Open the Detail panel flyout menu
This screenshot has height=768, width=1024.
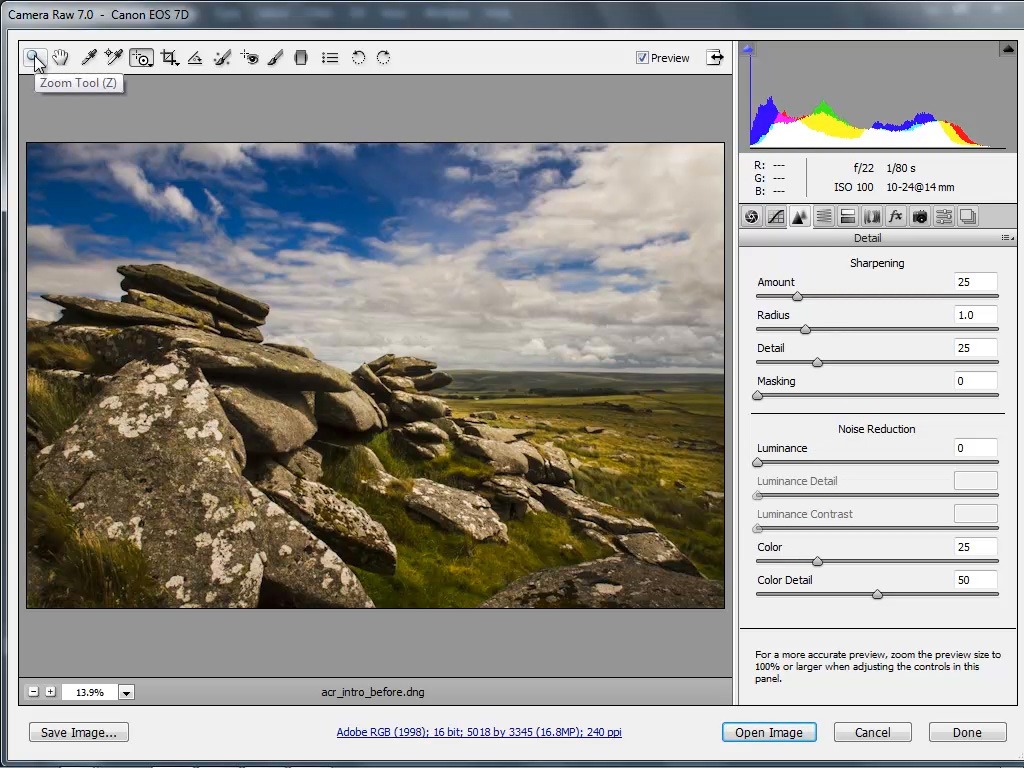pyautogui.click(x=1007, y=238)
